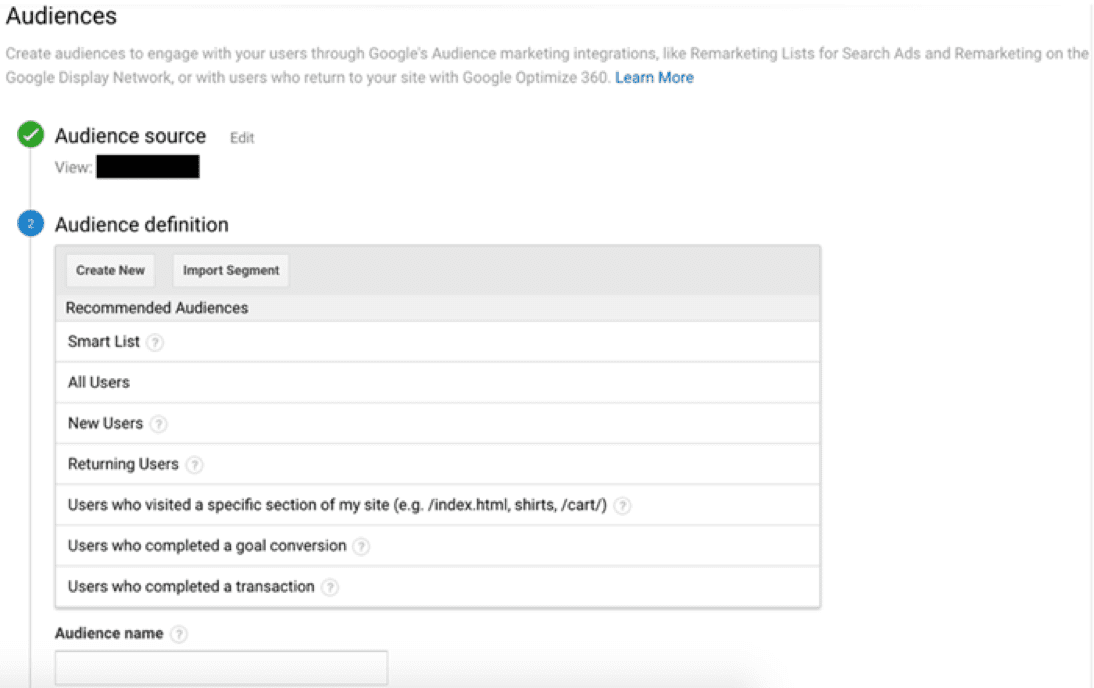Select the New Users audience
Screen dimensions: 1094x688
105,423
